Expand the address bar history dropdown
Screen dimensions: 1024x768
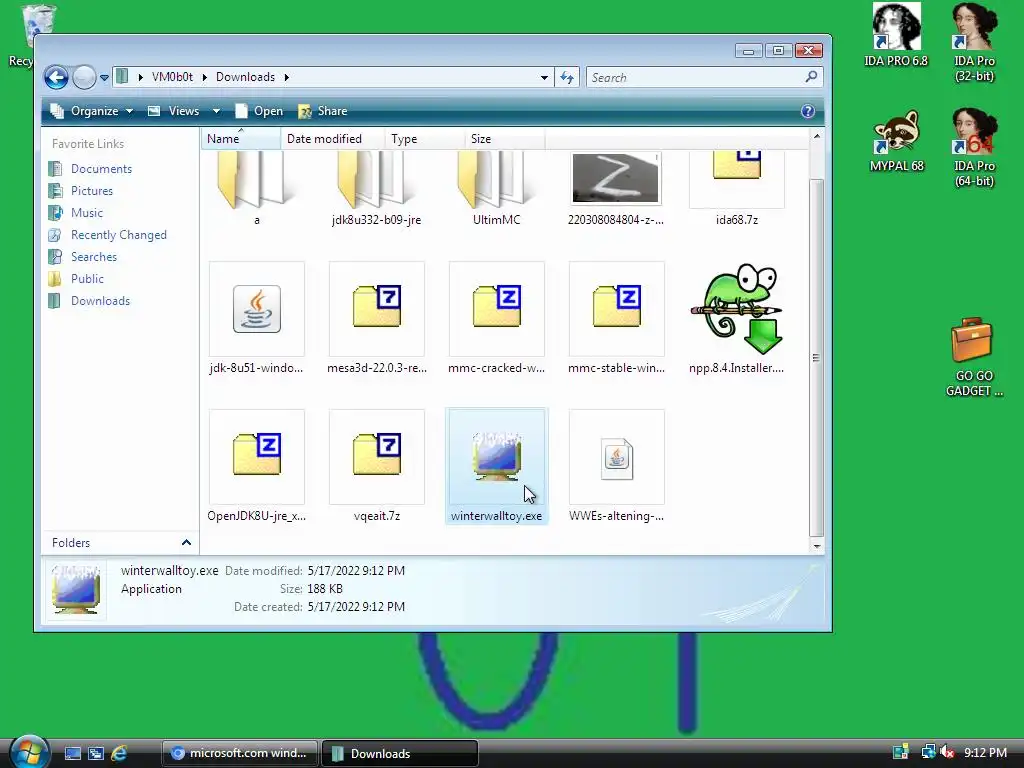544,77
